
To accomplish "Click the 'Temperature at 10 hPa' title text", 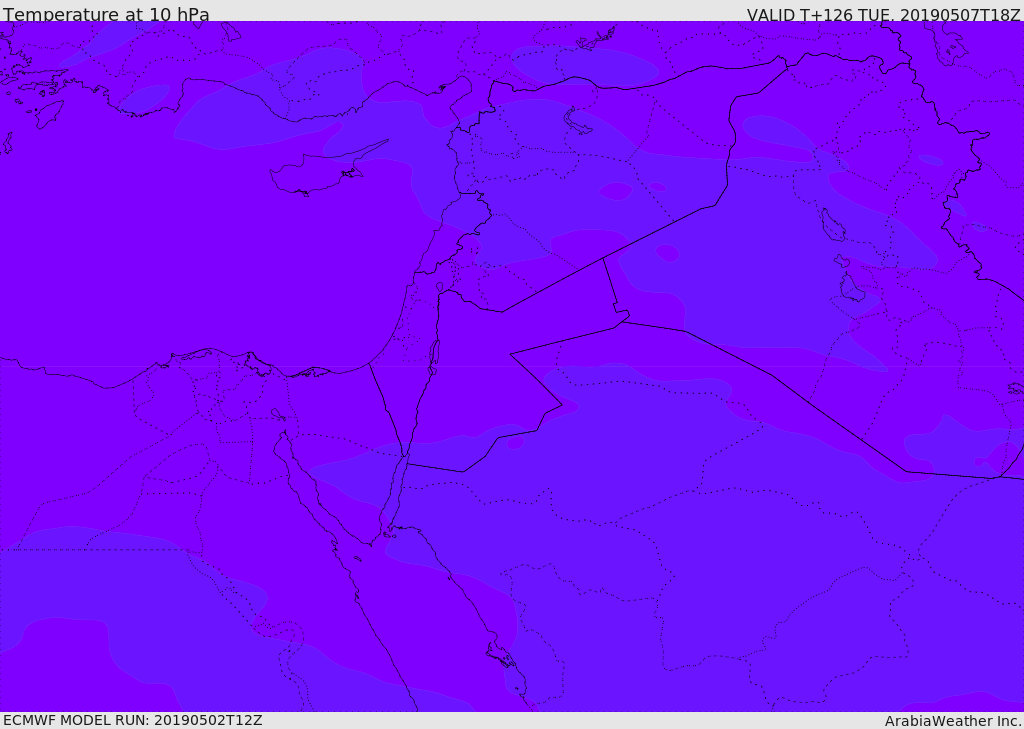I will click(106, 14).
